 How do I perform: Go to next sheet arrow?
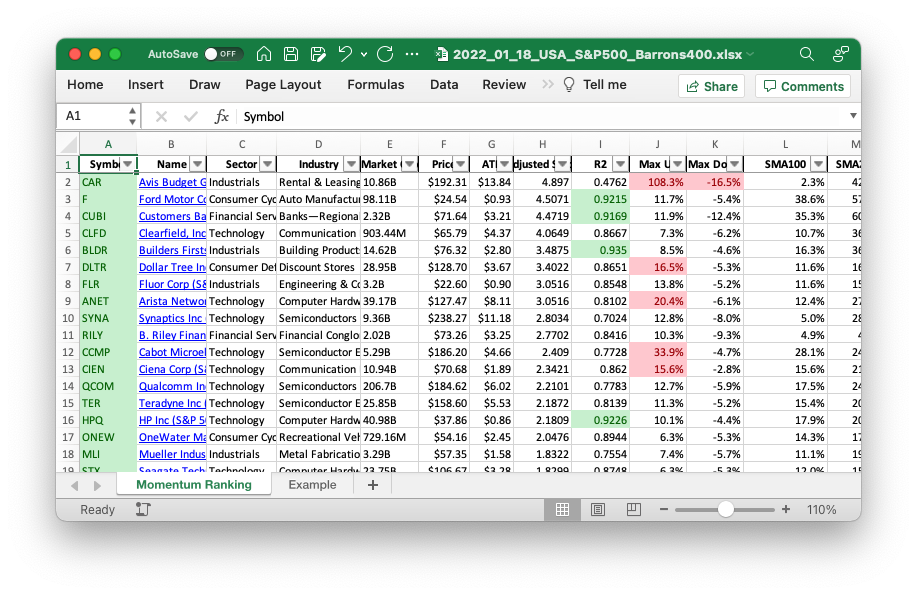pos(97,486)
